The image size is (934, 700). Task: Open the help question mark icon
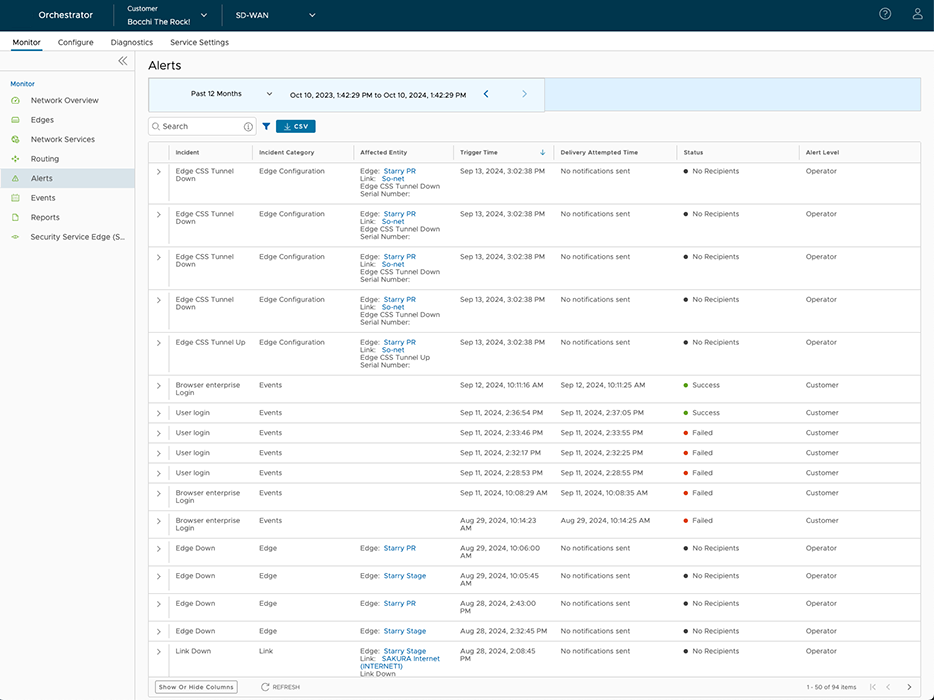pyautogui.click(x=885, y=14)
